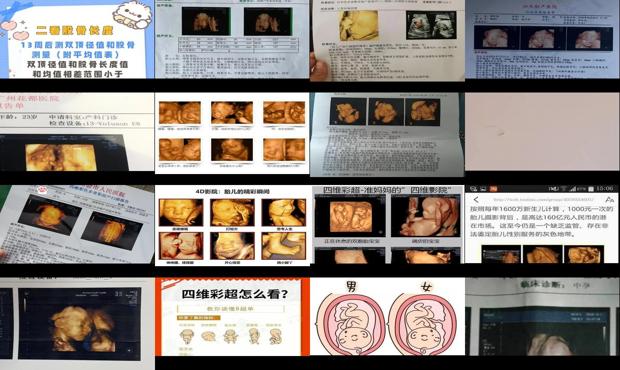
Task: Open the '四维彩超-准妈妈的四维影院' thumbnail
Action: [x=387, y=225]
